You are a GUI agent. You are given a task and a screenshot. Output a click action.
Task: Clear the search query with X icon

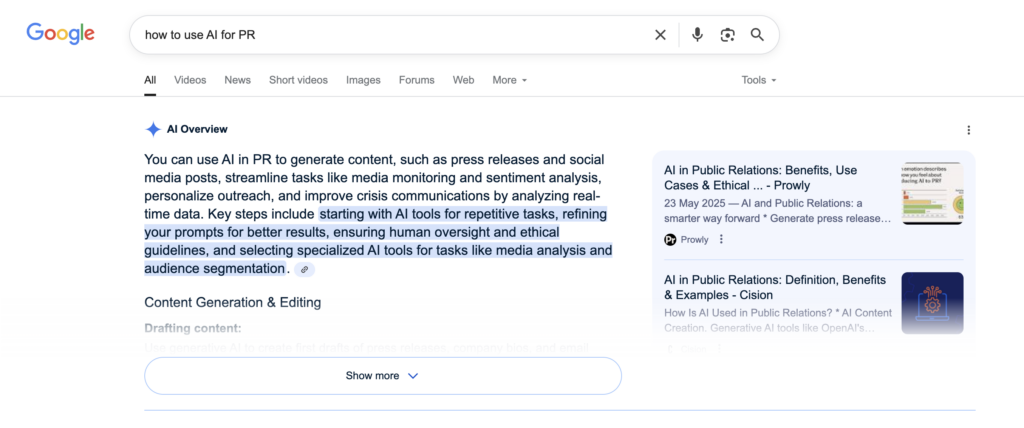coord(660,35)
